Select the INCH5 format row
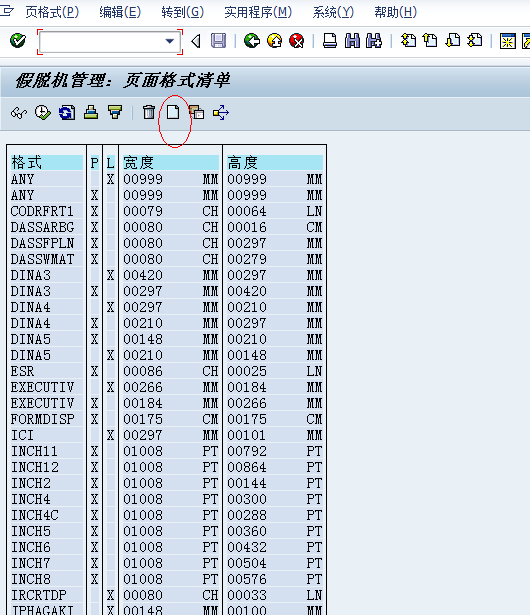530x615 pixels. (166, 531)
